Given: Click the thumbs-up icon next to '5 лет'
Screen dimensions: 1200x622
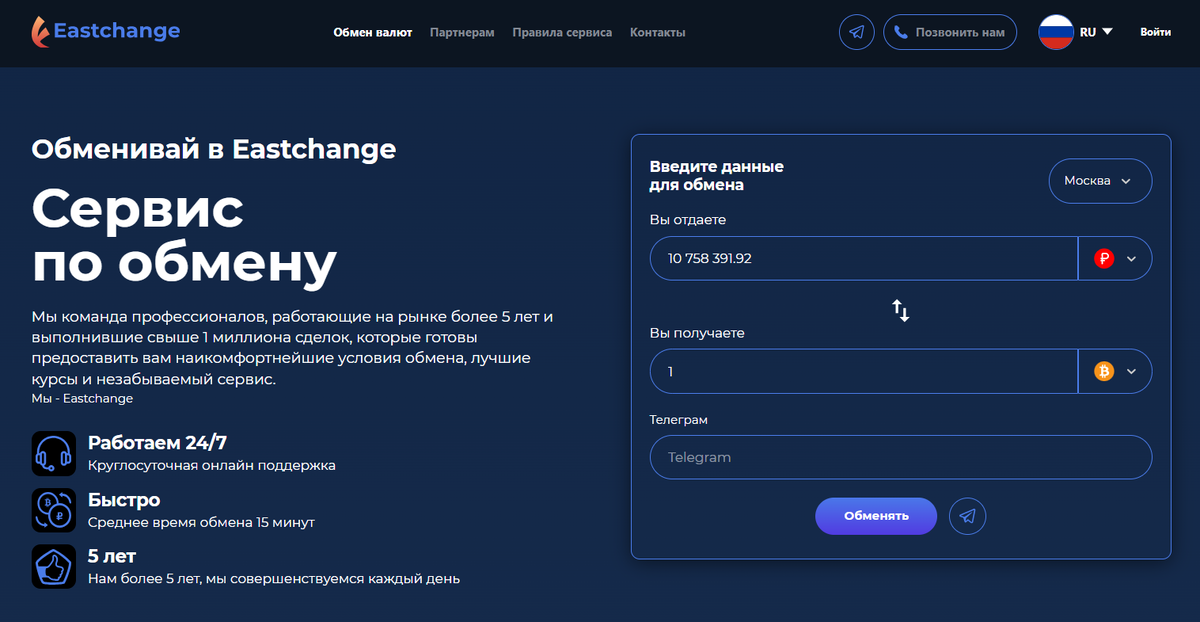Looking at the screenshot, I should point(53,566).
